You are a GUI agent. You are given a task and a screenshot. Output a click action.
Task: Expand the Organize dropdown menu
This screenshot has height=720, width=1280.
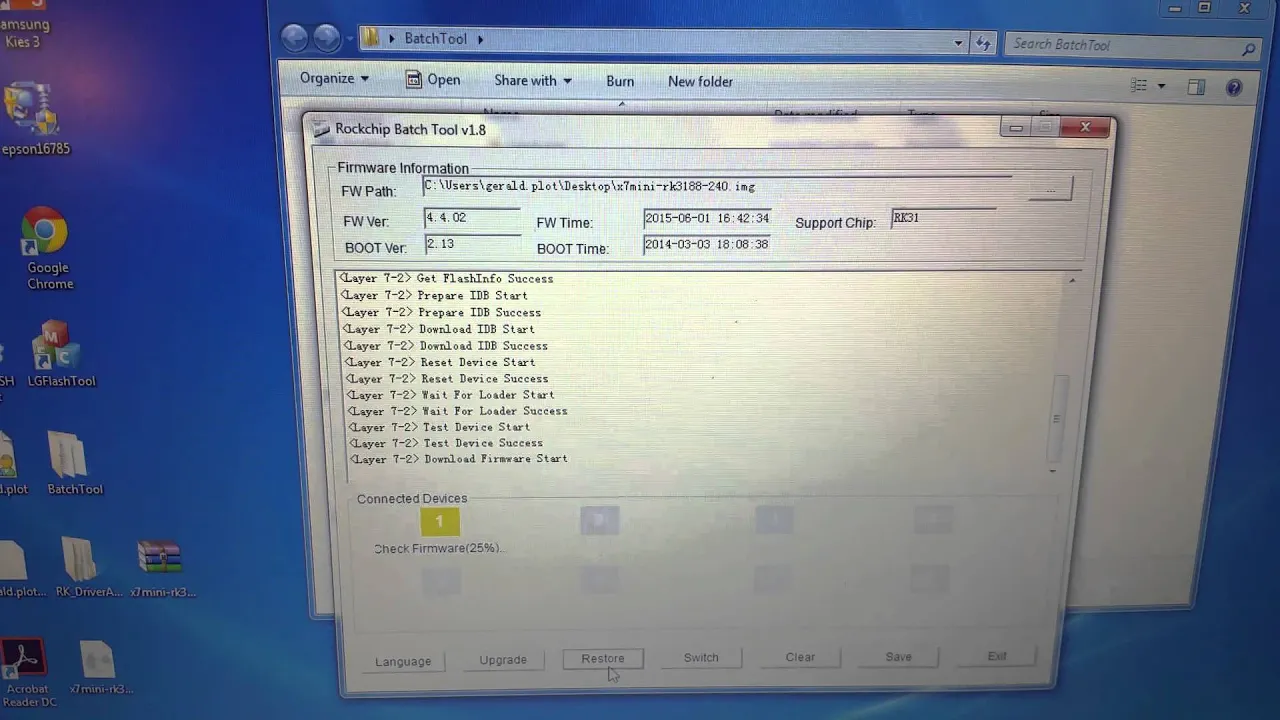334,78
